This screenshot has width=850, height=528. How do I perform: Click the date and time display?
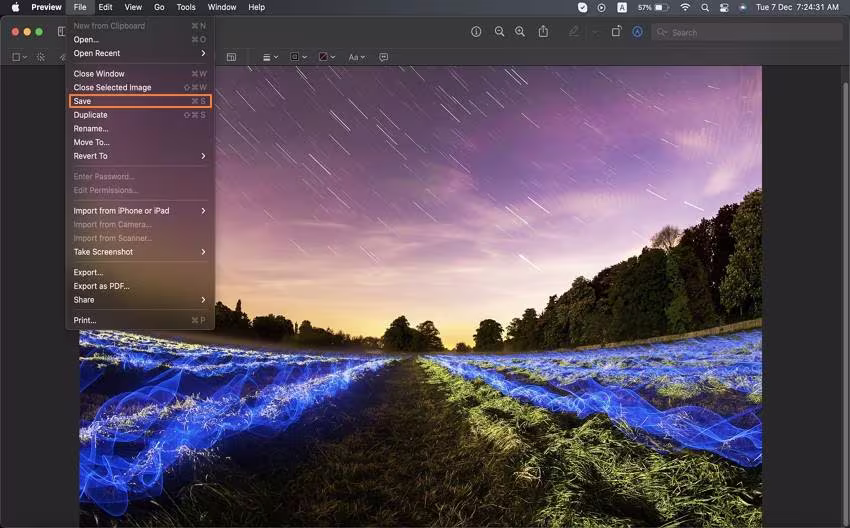pyautogui.click(x=797, y=7)
